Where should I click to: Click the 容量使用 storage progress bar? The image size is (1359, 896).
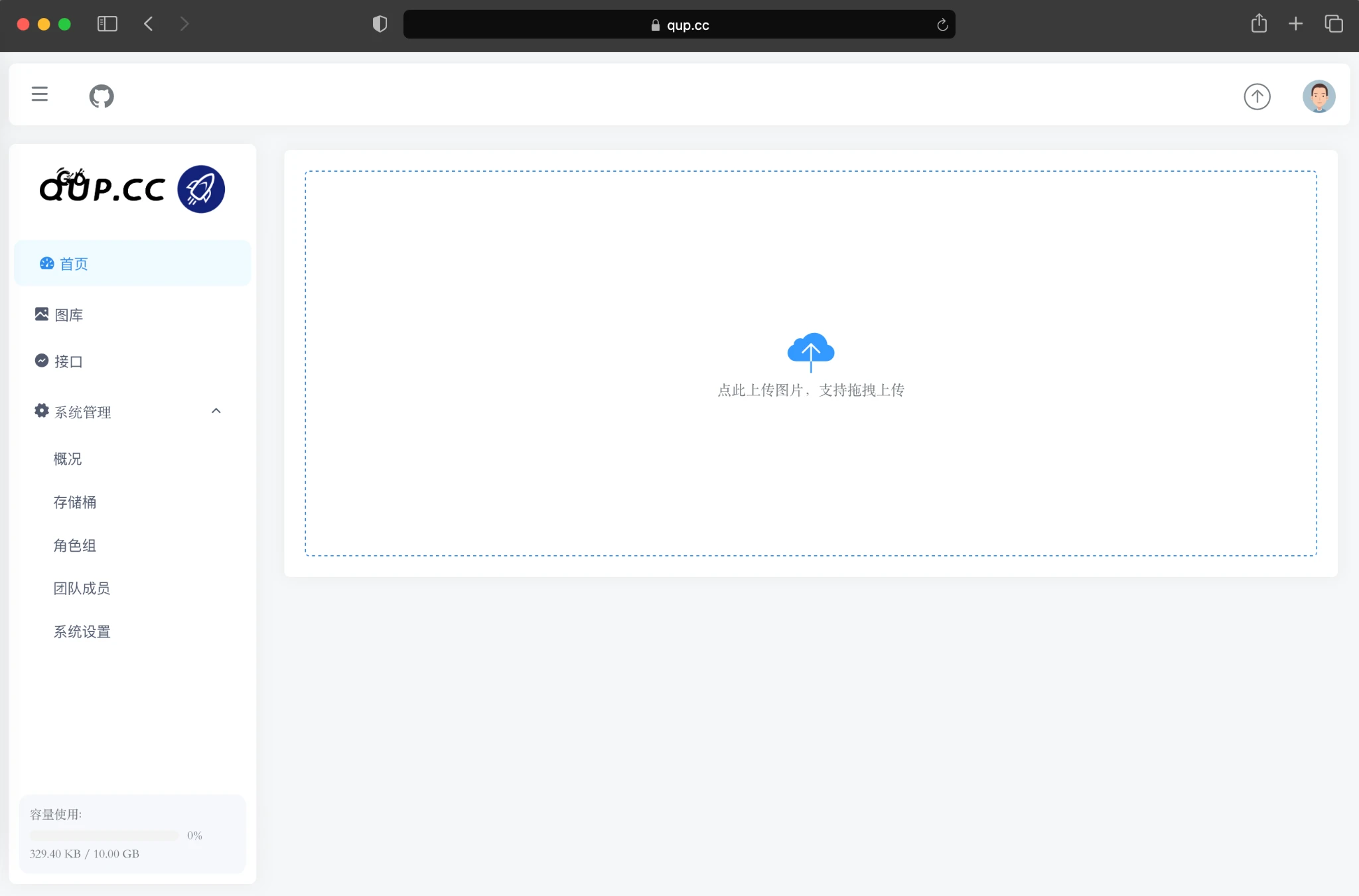click(x=104, y=836)
